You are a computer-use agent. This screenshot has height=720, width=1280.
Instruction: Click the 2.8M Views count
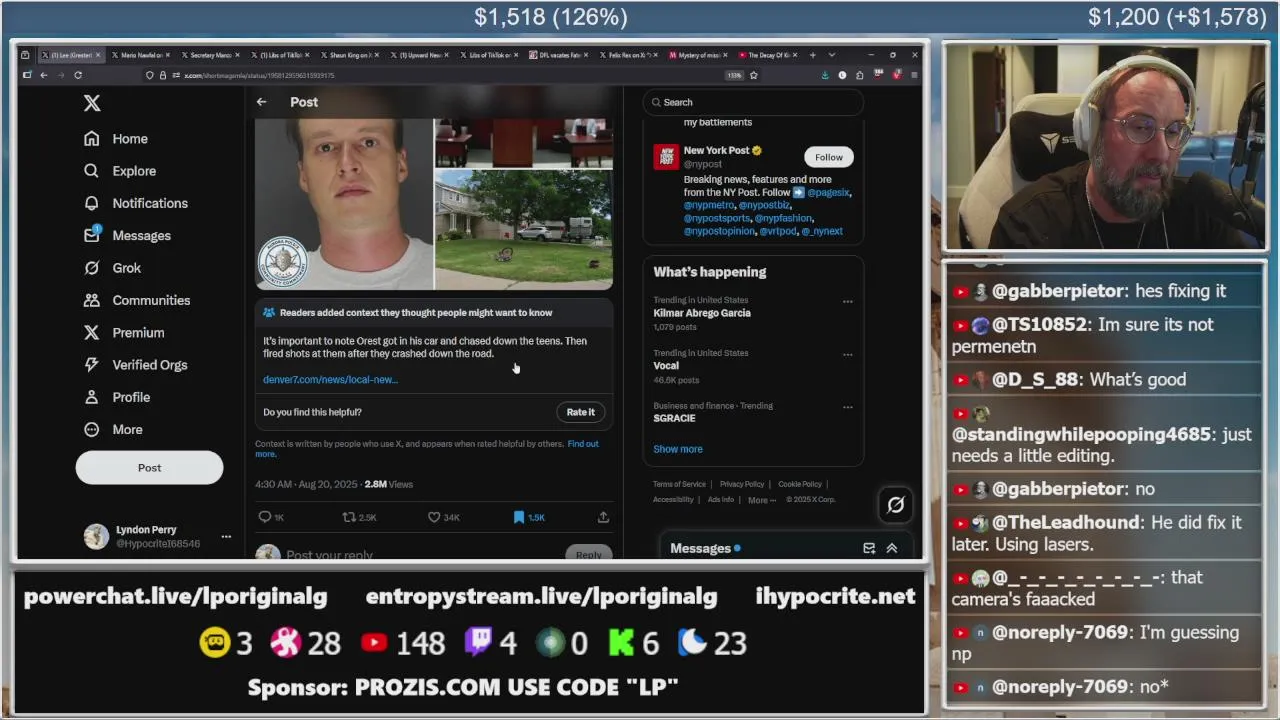tap(389, 484)
